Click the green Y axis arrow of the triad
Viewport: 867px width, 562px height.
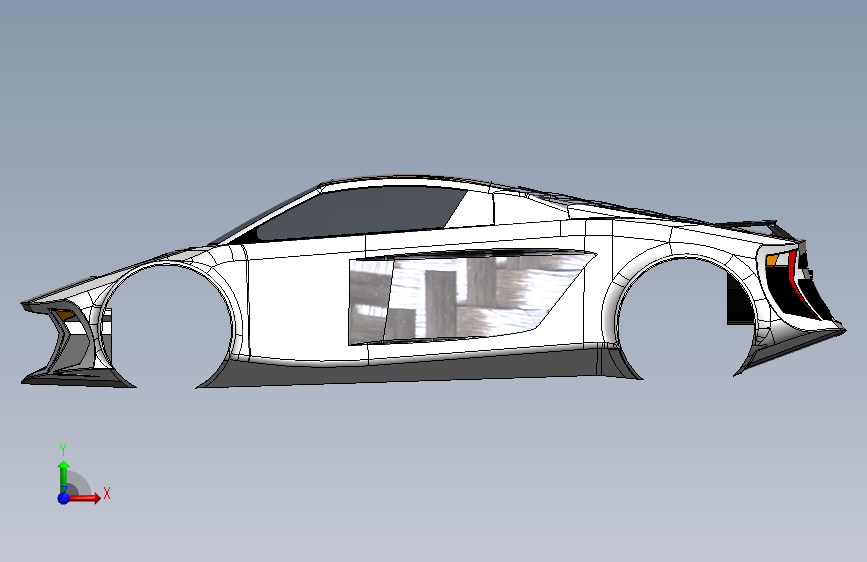point(64,477)
